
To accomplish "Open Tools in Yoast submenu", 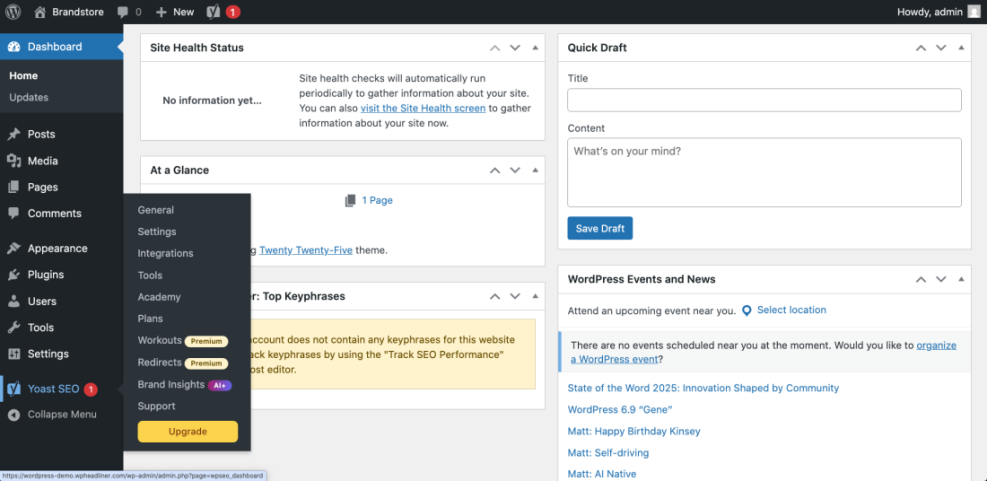I will pyautogui.click(x=150, y=275).
